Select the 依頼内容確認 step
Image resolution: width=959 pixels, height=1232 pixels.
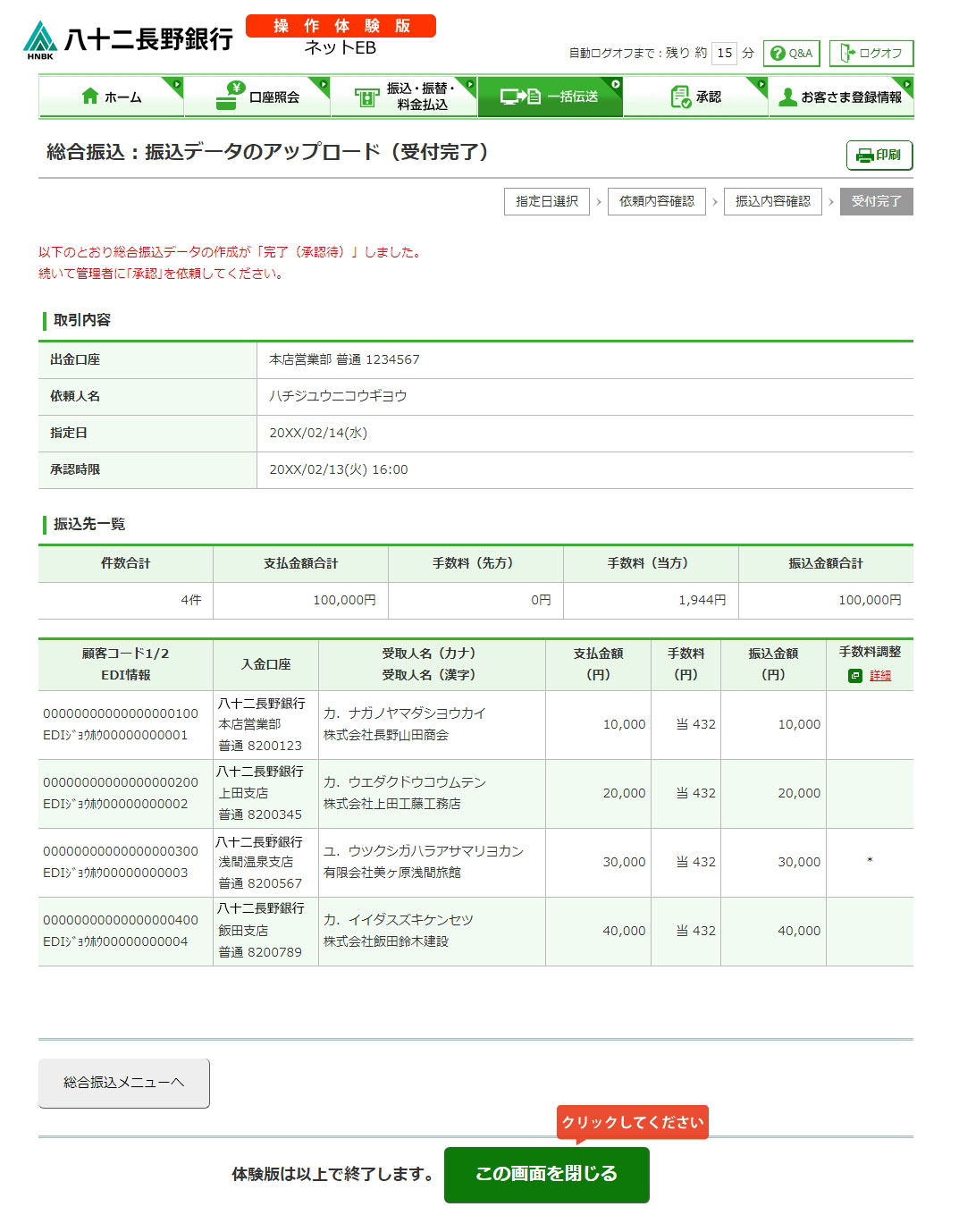click(656, 201)
